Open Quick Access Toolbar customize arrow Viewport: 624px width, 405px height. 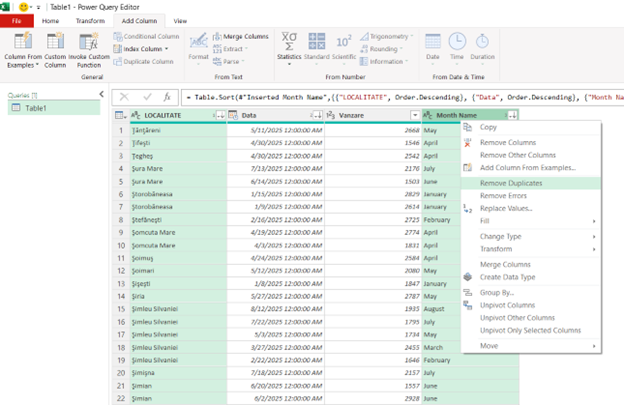[x=38, y=7]
